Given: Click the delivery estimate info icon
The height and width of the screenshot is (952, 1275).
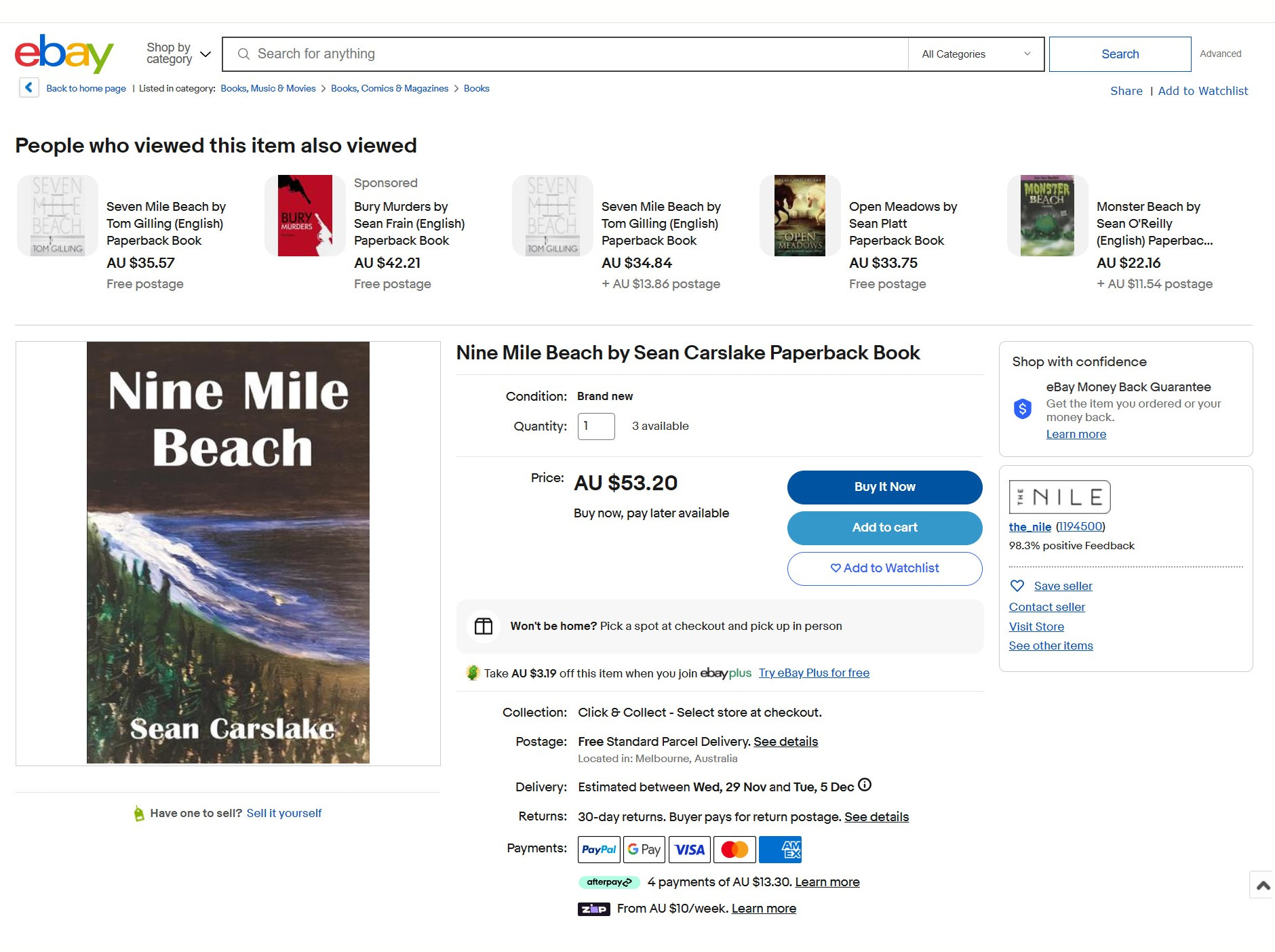Looking at the screenshot, I should 865,785.
